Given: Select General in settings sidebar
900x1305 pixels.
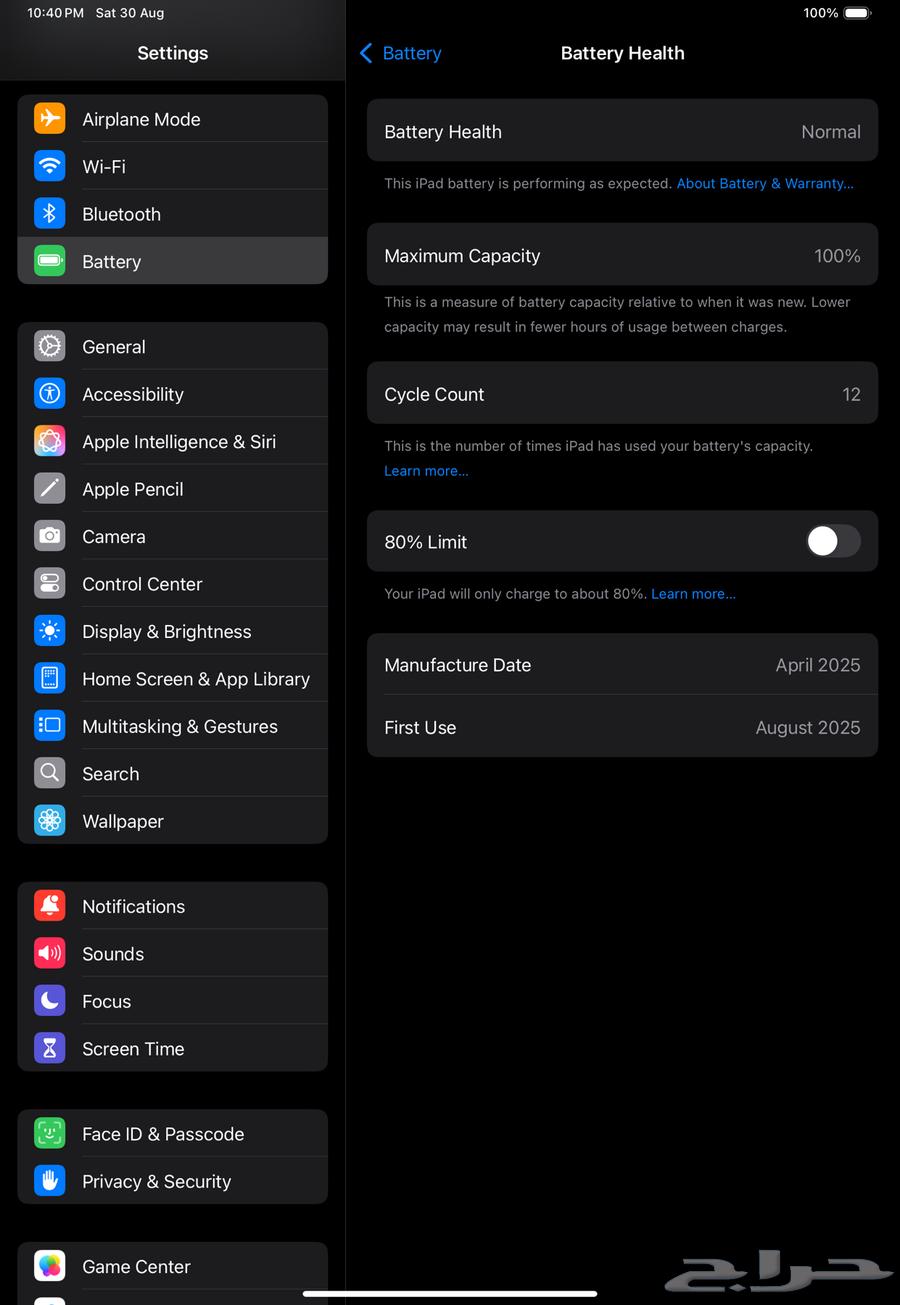Looking at the screenshot, I should [x=114, y=347].
